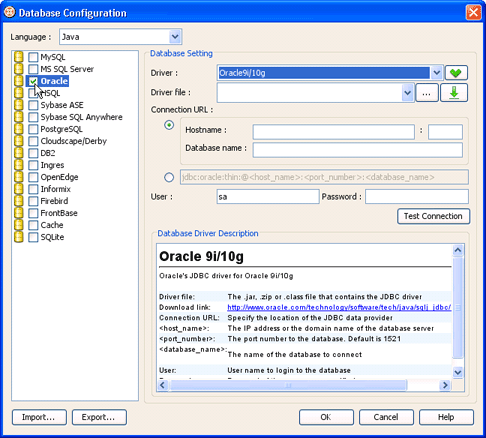
Task: Click the Import button
Action: pyautogui.click(x=39, y=417)
